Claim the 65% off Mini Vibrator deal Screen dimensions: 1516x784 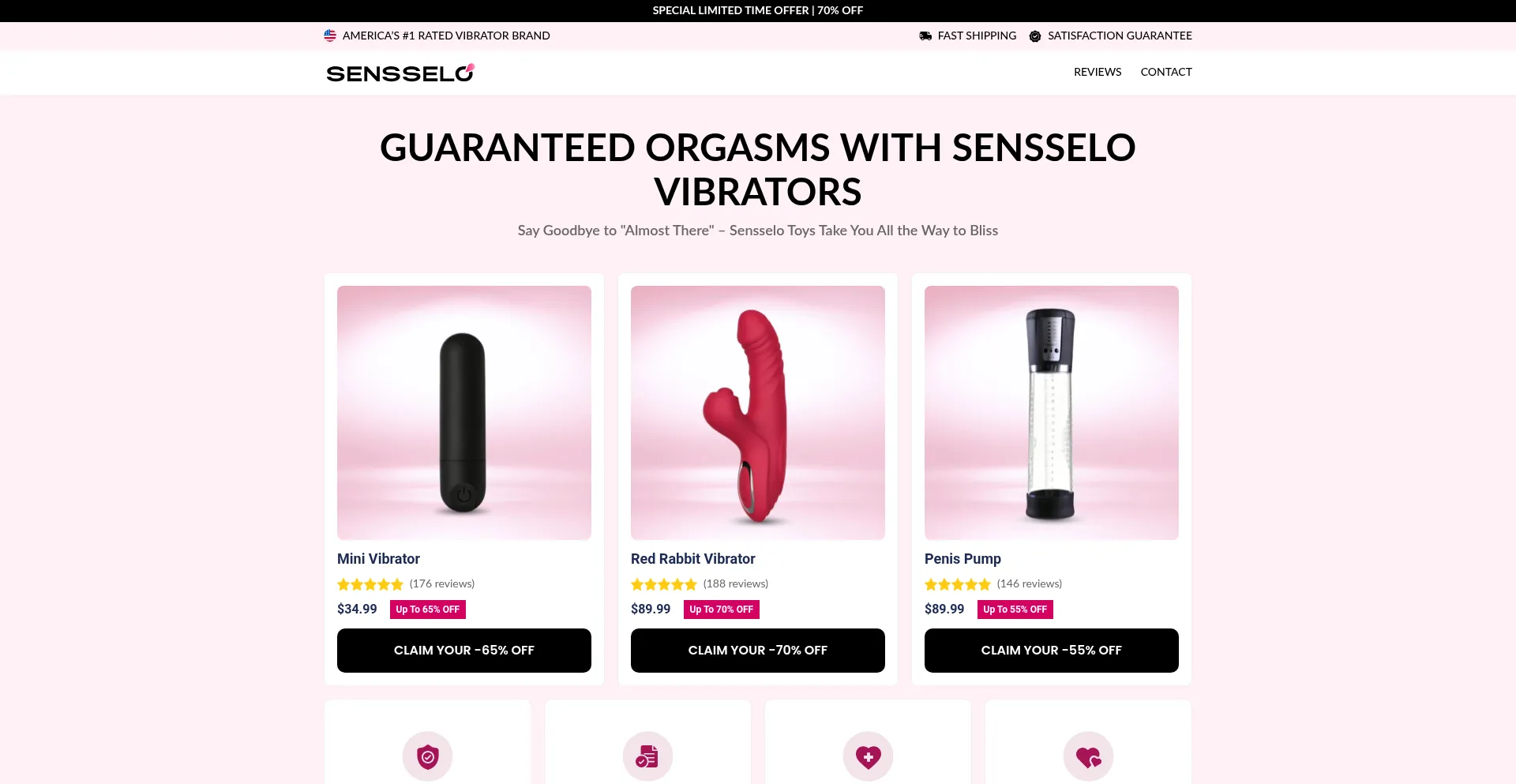[464, 651]
